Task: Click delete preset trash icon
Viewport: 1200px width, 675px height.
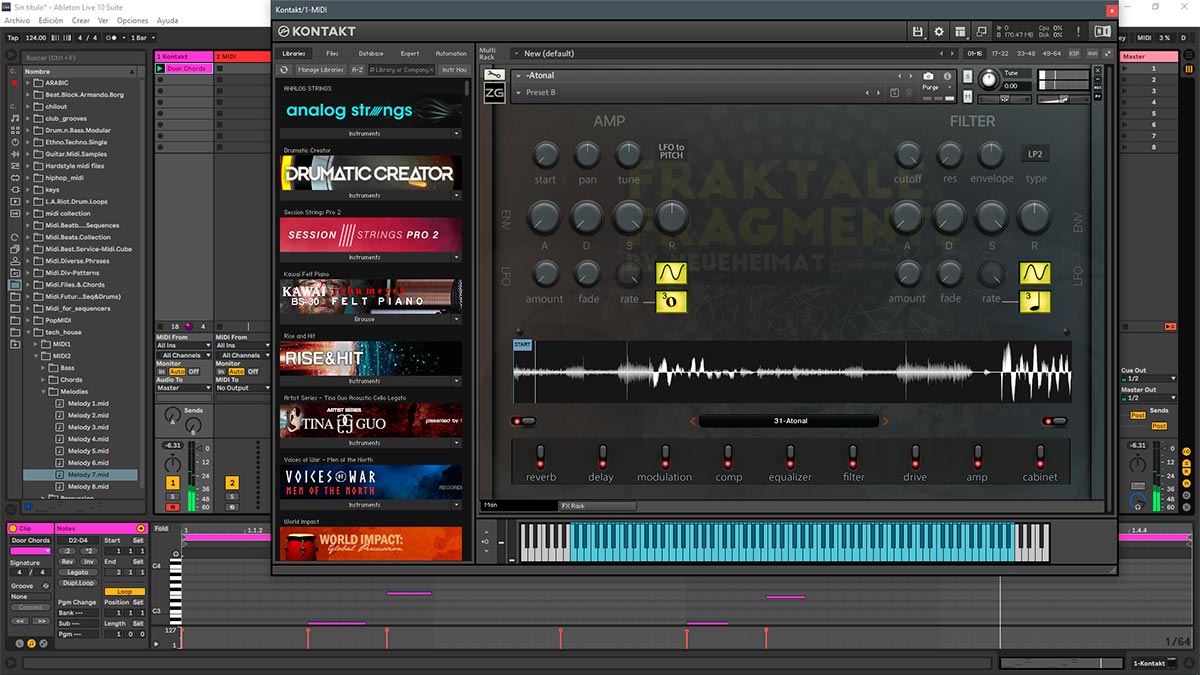Action: 910,93
